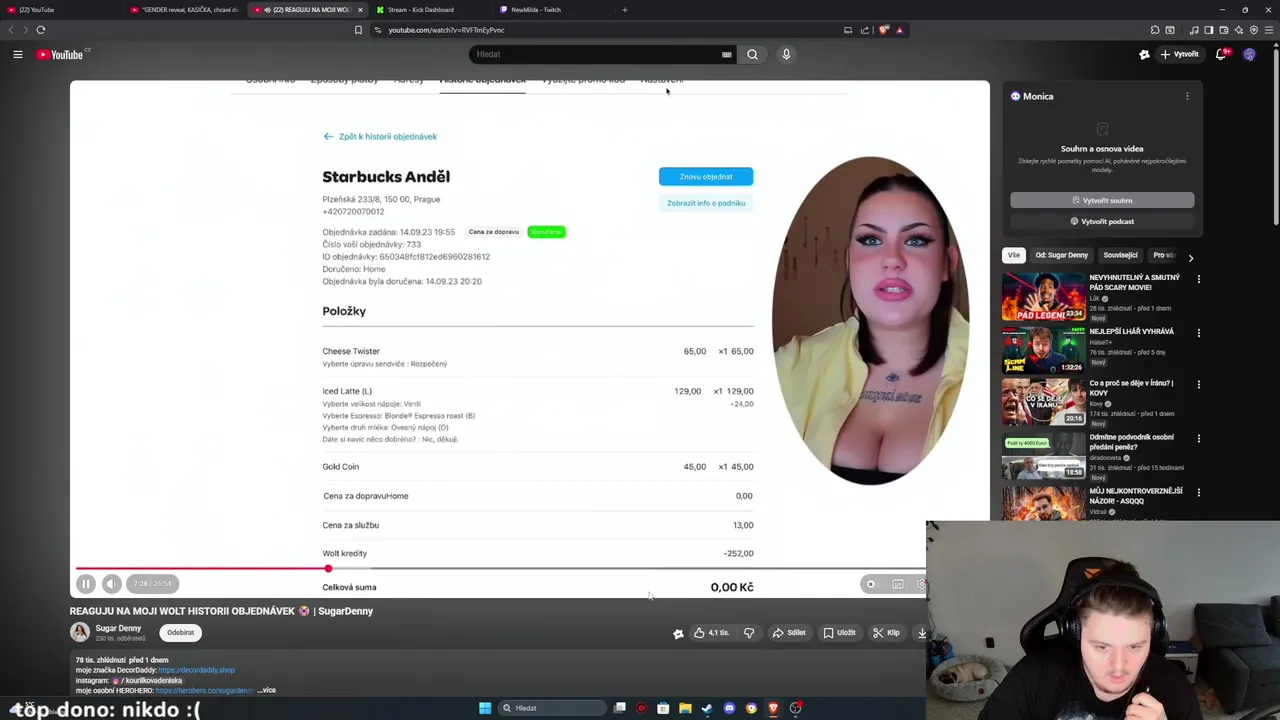Save video with the Uložit button

839,633
